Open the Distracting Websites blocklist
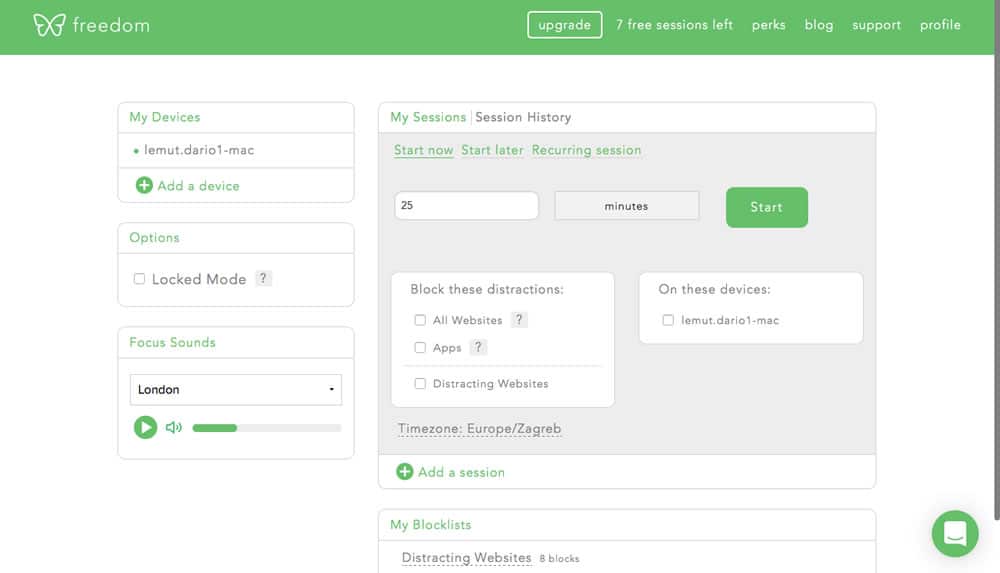The width and height of the screenshot is (1000, 573). 466,558
